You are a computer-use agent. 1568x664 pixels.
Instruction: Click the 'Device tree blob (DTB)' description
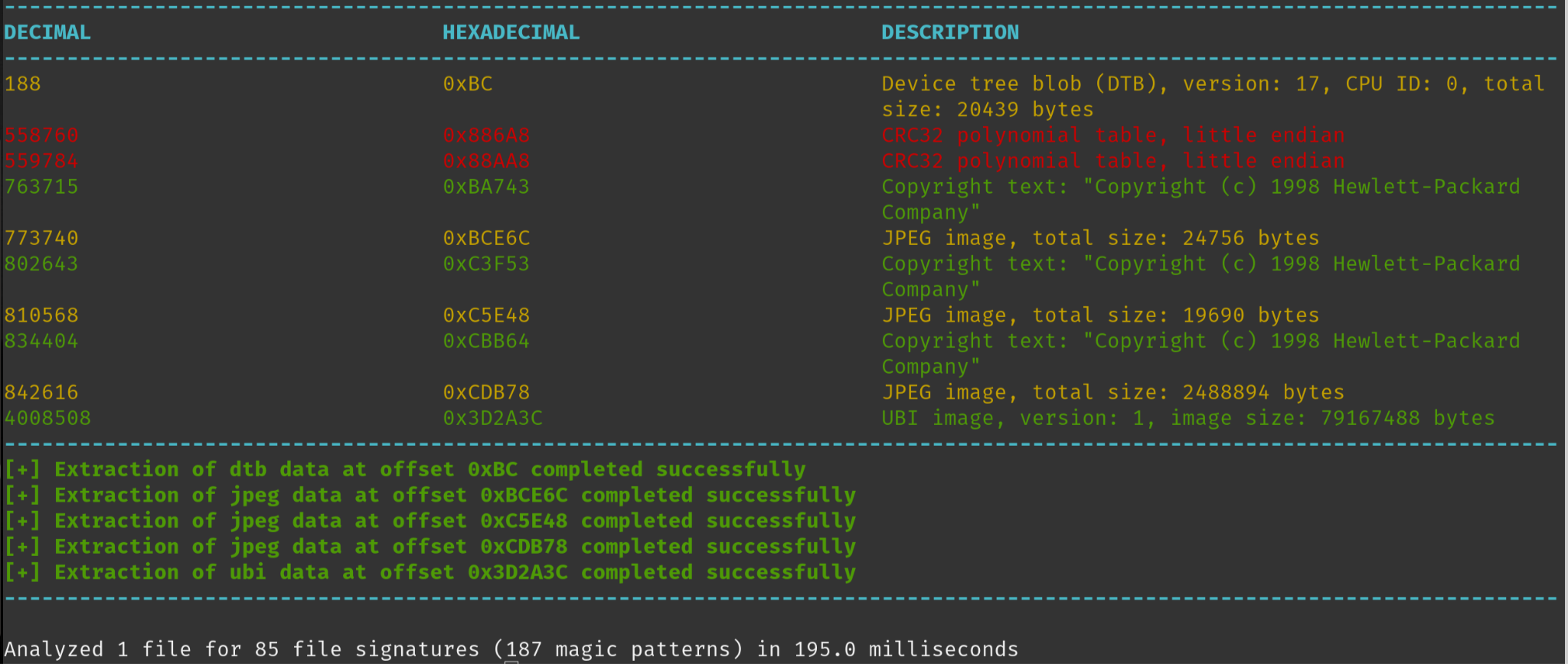(x=1214, y=96)
